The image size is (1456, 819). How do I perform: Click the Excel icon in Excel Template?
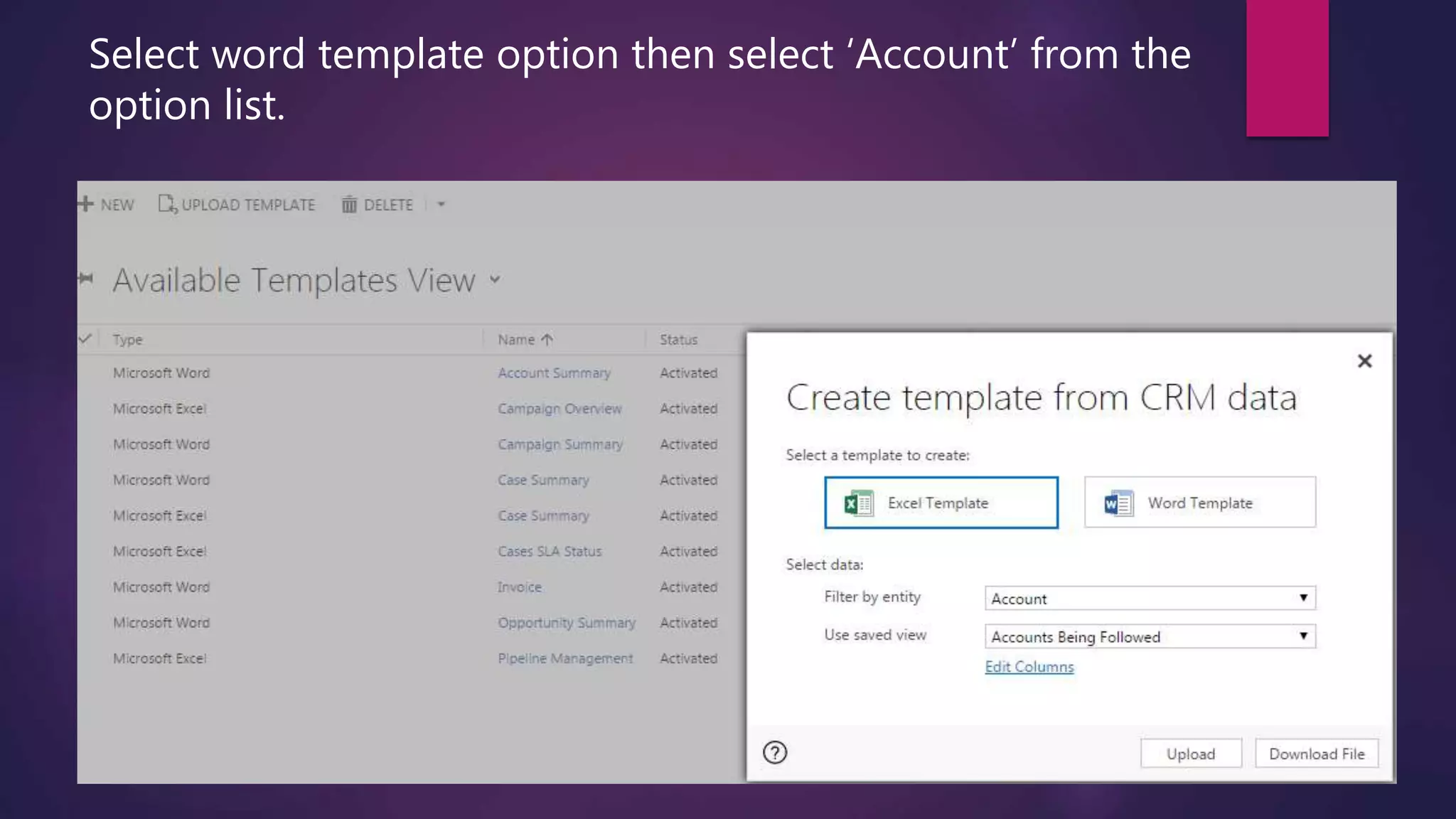coord(858,503)
